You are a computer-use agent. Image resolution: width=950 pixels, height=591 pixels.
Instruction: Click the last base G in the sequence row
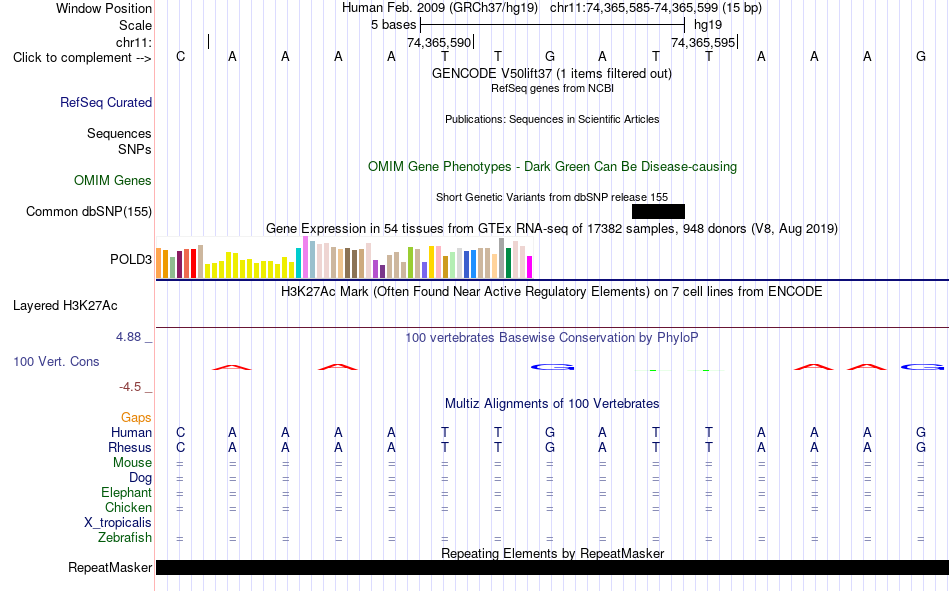[921, 56]
